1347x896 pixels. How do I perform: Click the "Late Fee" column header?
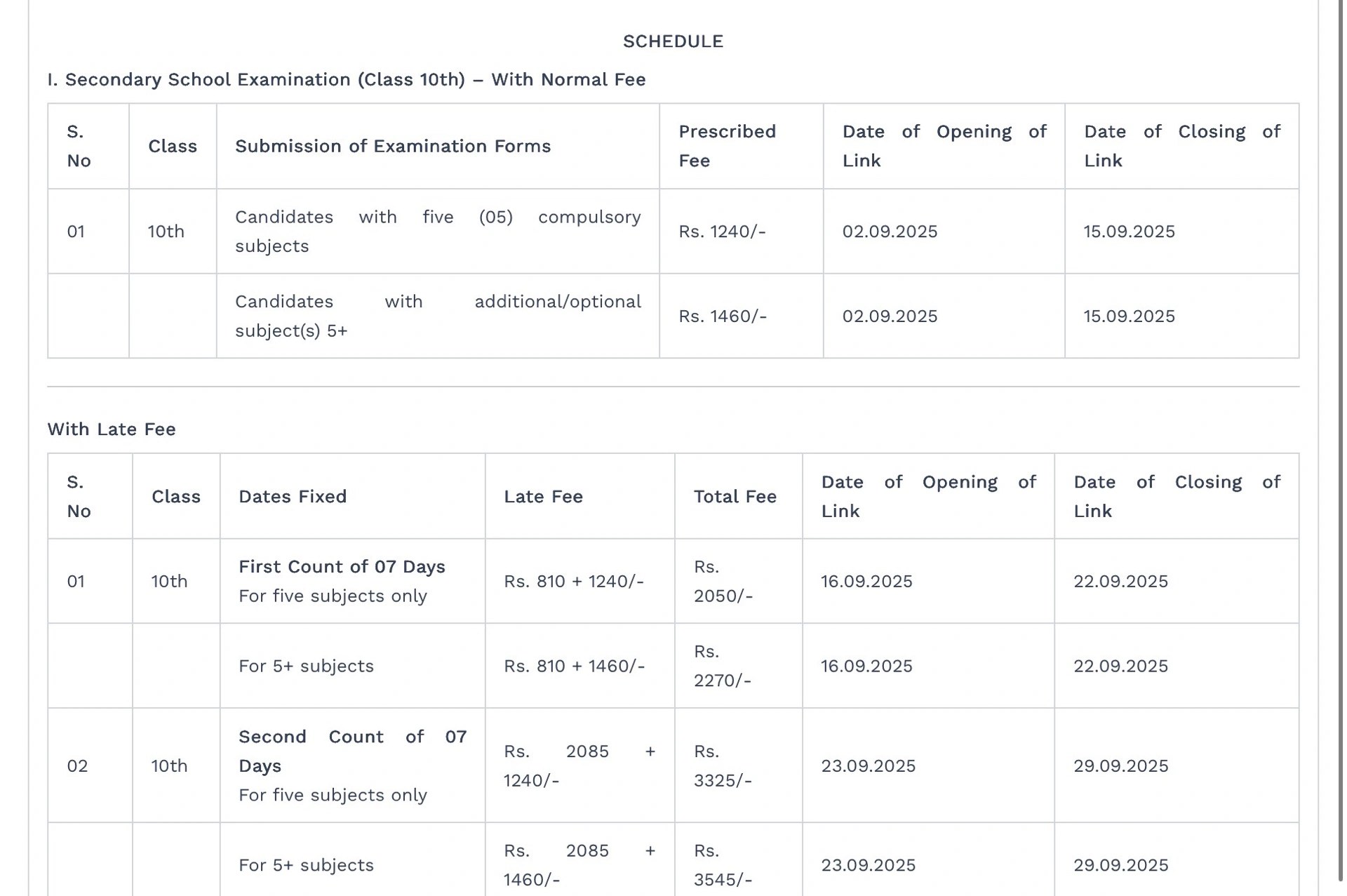(x=542, y=497)
